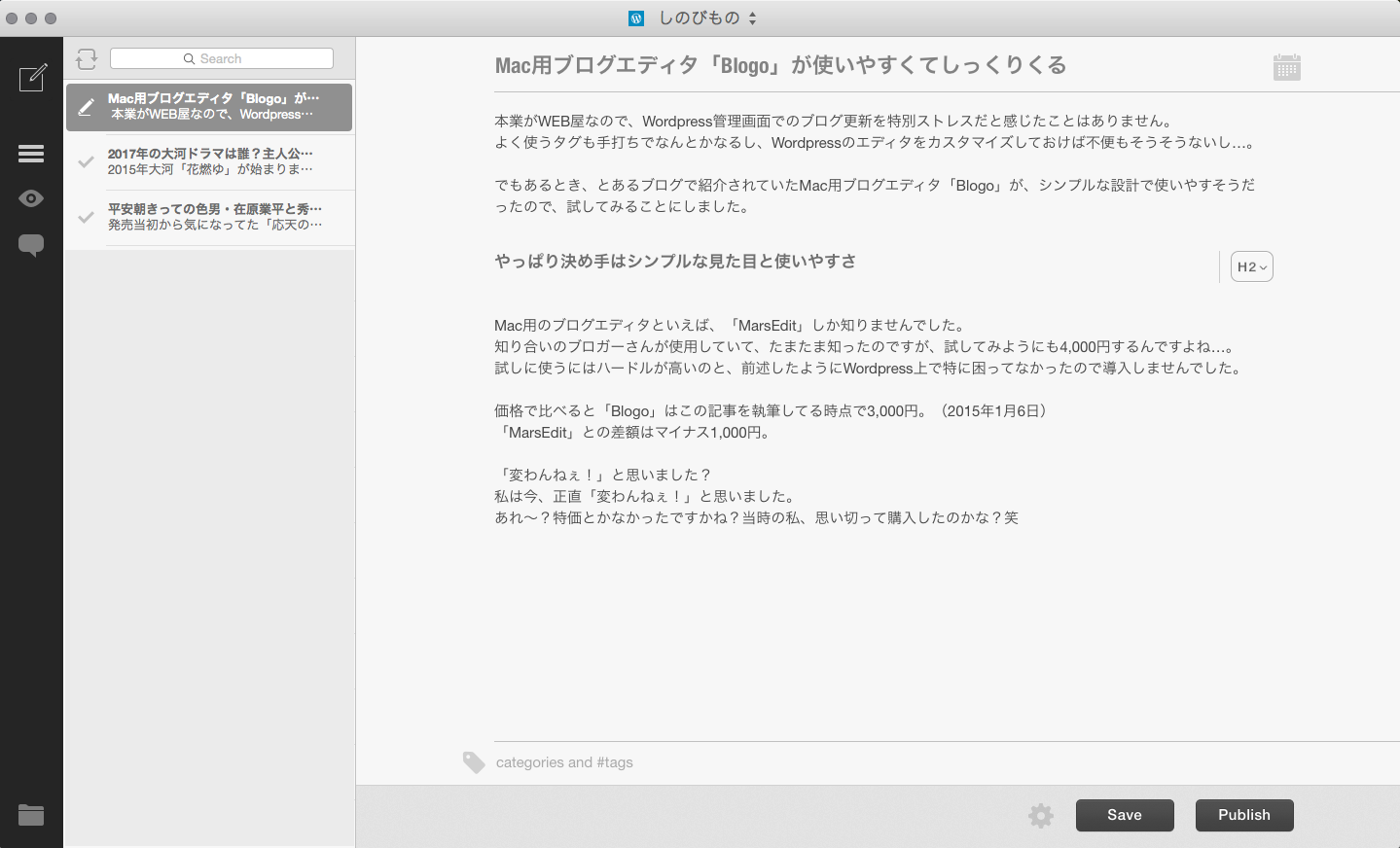Viewport: 1400px width, 848px height.
Task: Click the line 'よく使うタグも手打ちでなんとかなるし'
Action: click(875, 143)
